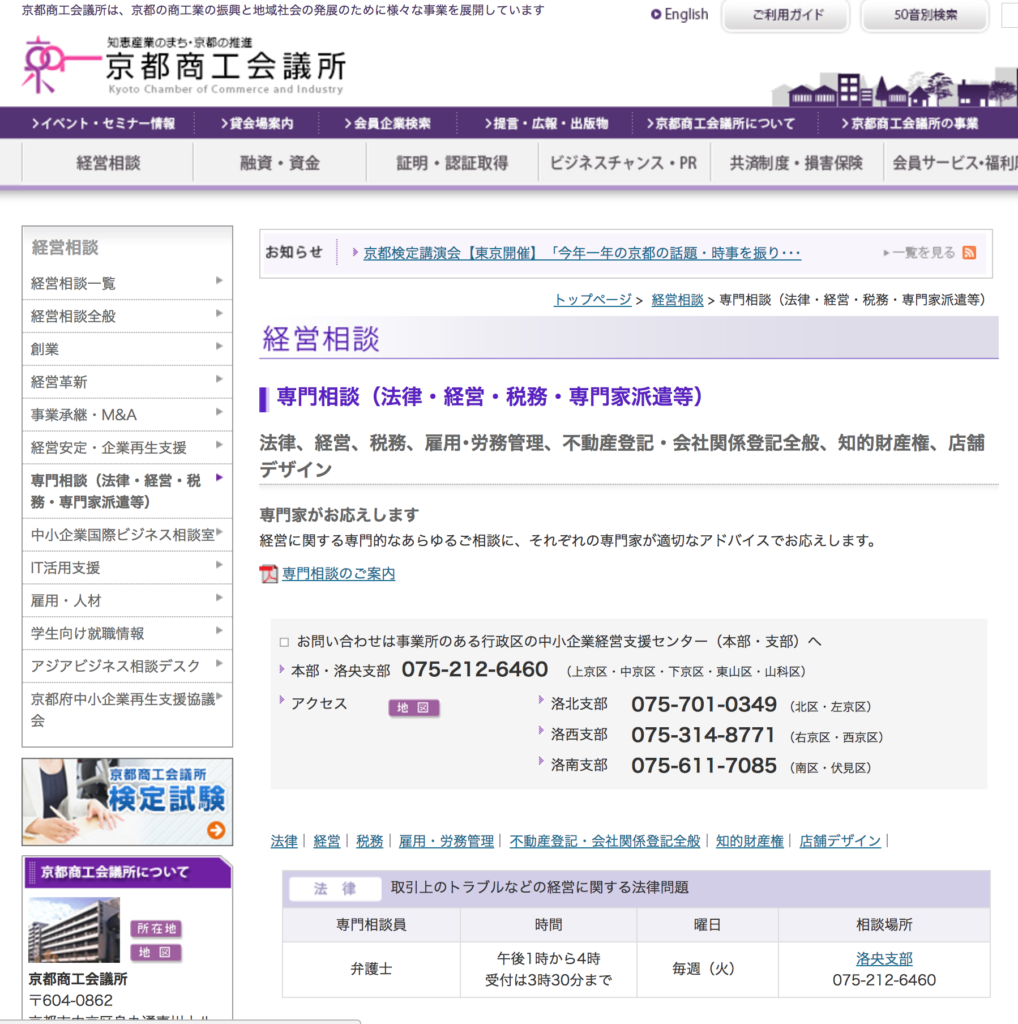
Task: Click the orange RSS feed icon
Action: point(969,253)
